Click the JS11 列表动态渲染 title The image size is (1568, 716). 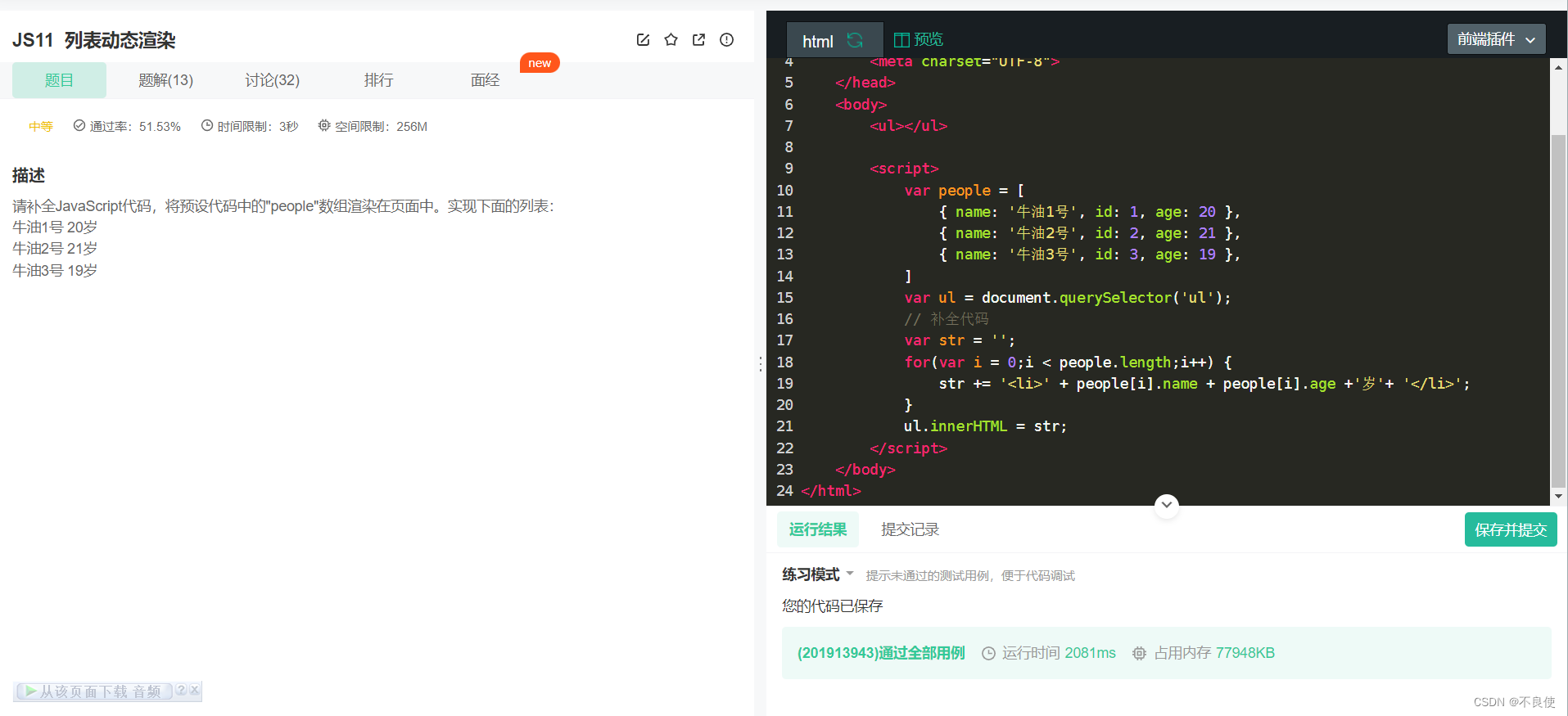point(93,40)
